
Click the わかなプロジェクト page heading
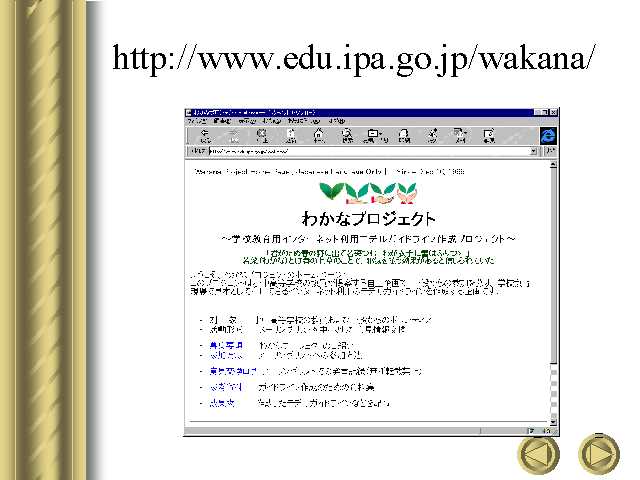tap(369, 219)
